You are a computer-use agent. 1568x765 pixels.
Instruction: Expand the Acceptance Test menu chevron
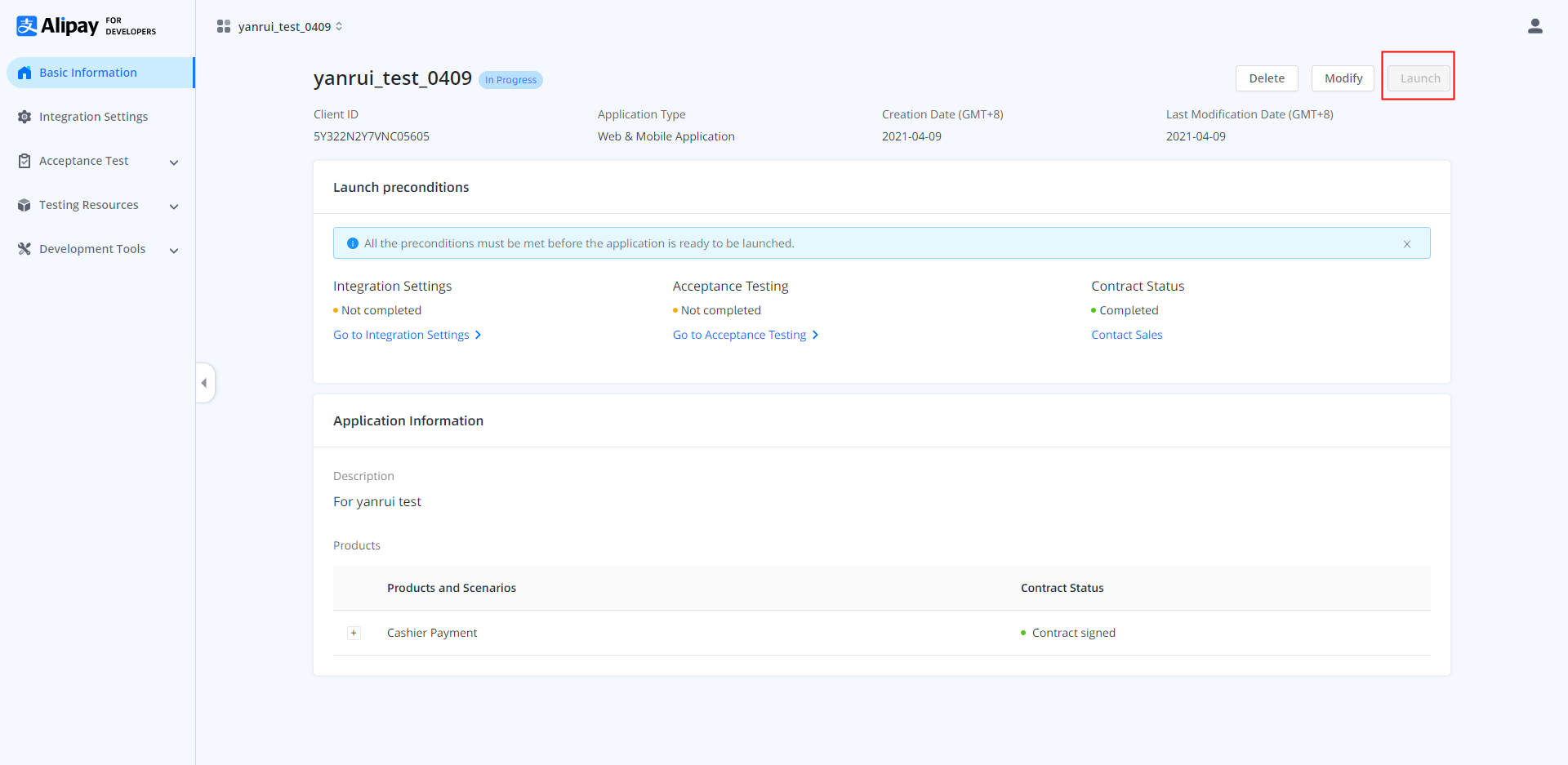click(174, 162)
